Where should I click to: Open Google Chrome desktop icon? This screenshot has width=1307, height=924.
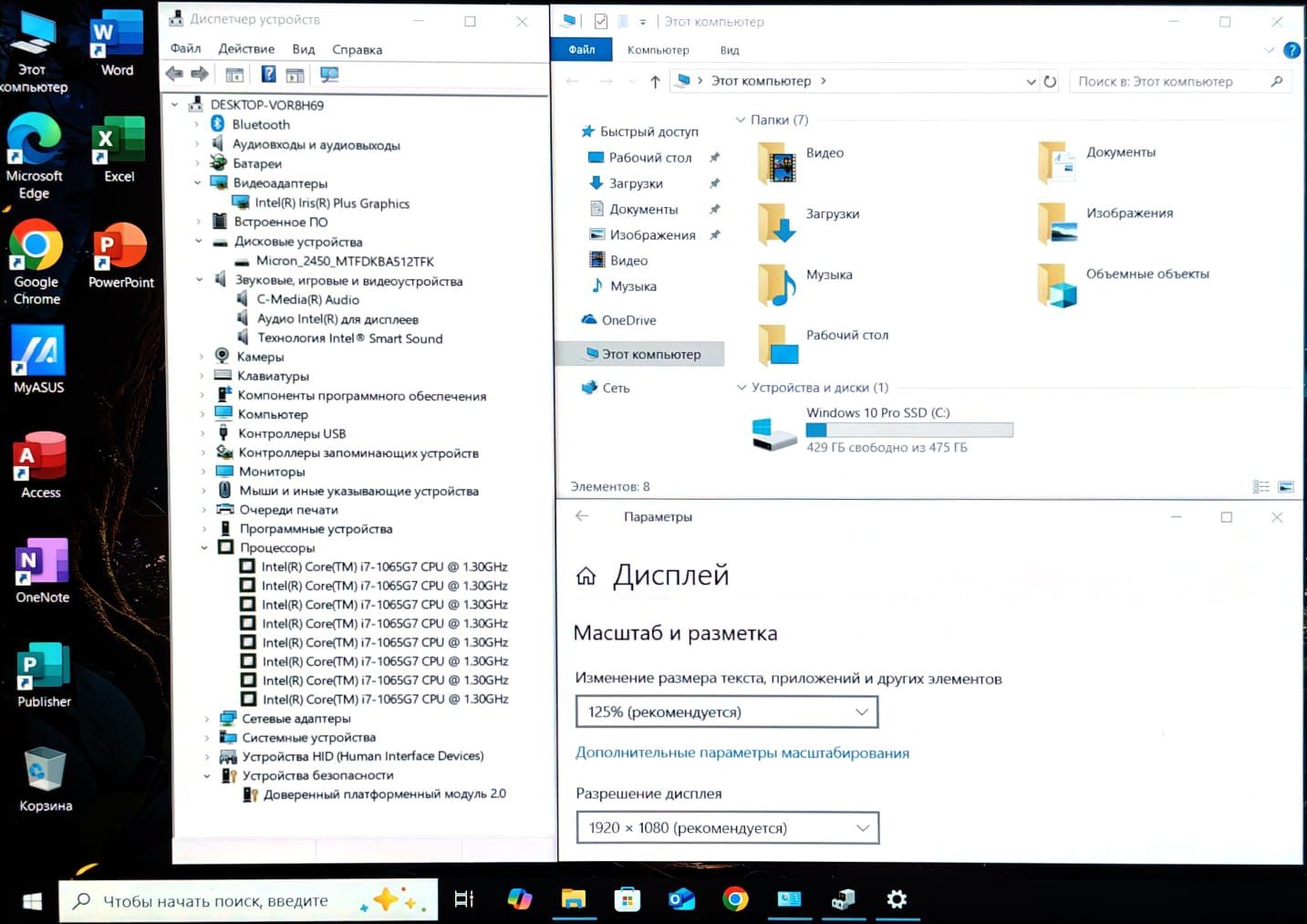36,263
